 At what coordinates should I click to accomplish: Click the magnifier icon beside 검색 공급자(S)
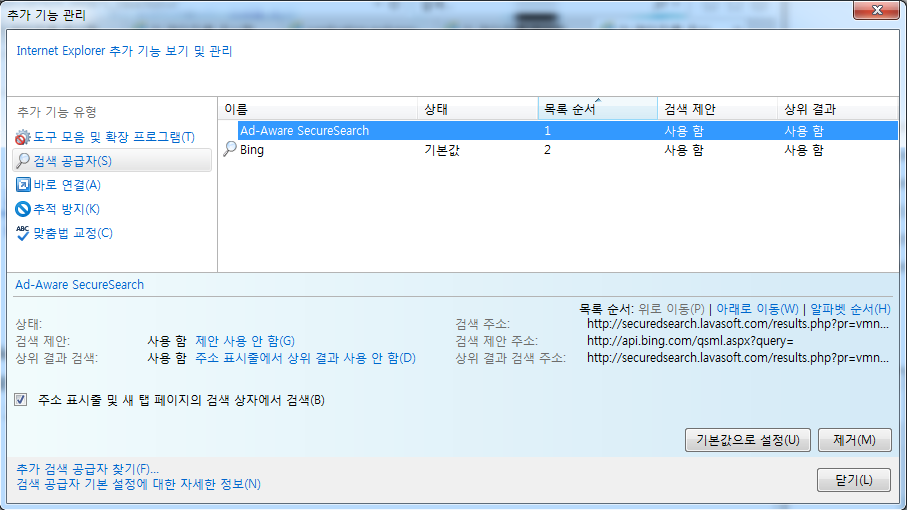(x=23, y=161)
